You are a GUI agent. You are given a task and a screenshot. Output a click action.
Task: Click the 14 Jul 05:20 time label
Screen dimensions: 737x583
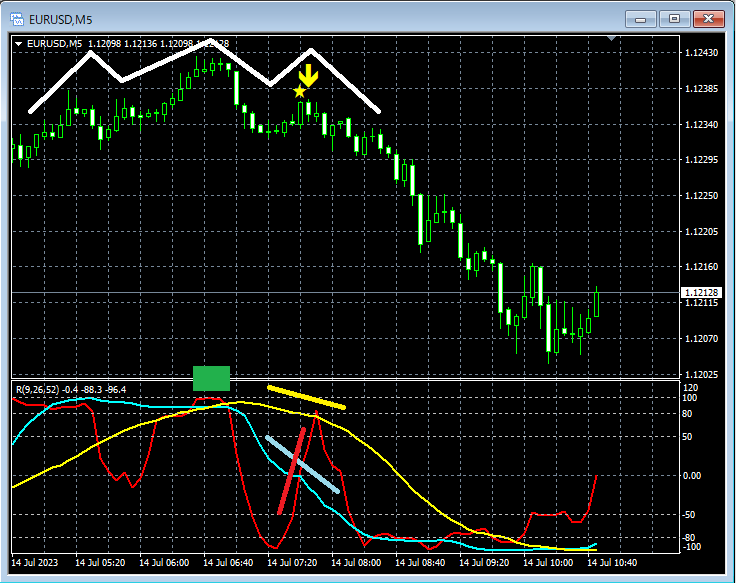[100, 563]
